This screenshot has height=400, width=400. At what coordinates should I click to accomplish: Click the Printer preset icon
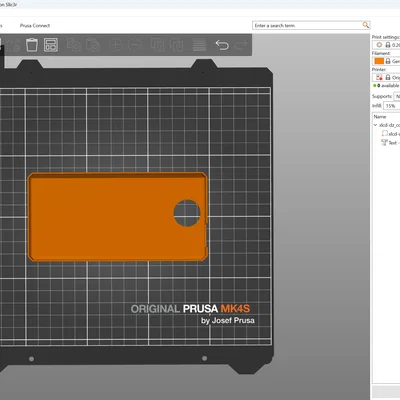click(x=379, y=77)
